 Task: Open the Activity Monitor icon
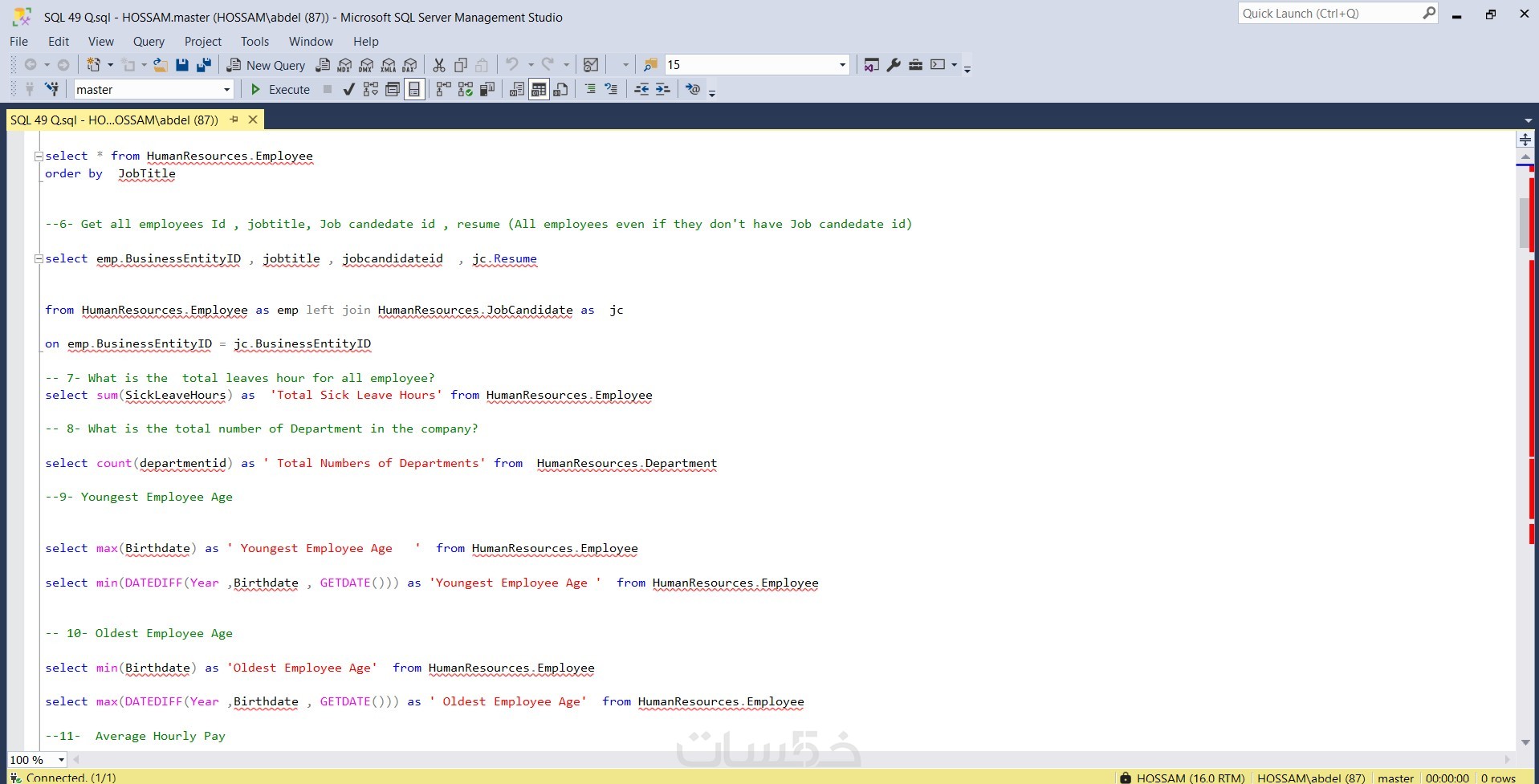(591, 65)
